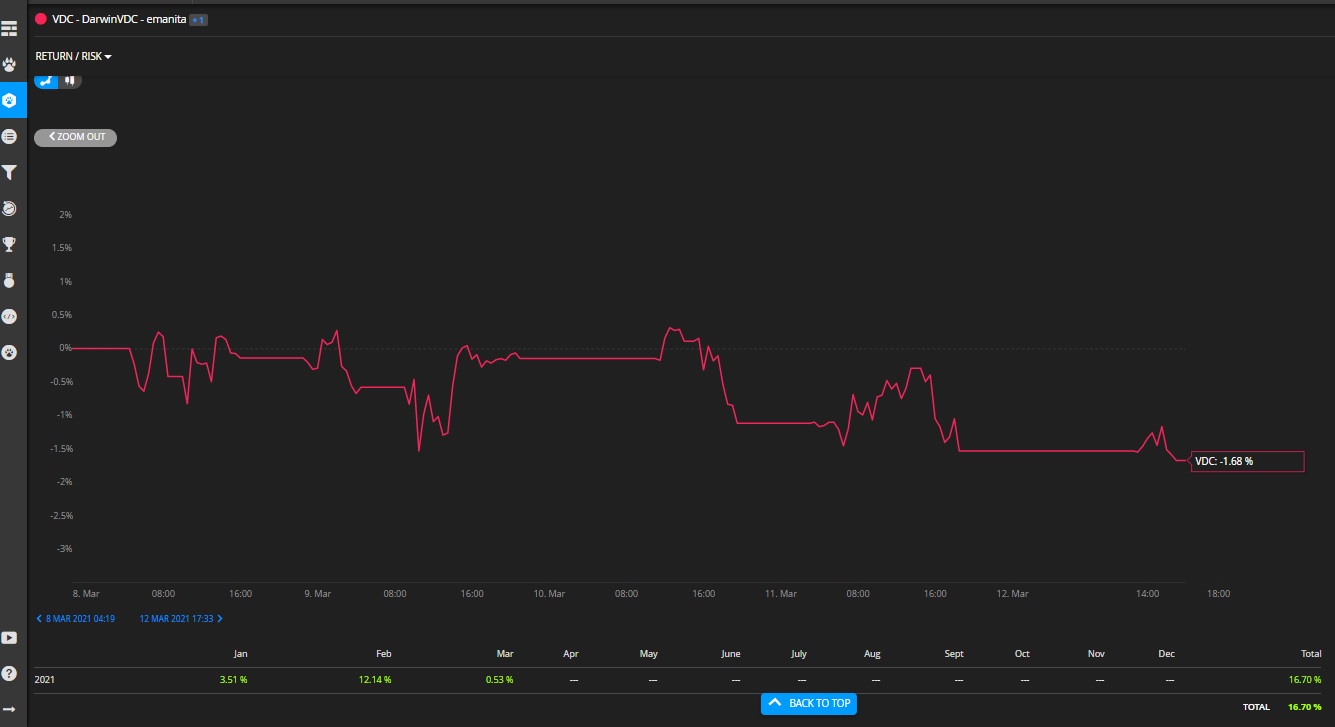Open the stopwatch icon in sidebar

[9, 208]
